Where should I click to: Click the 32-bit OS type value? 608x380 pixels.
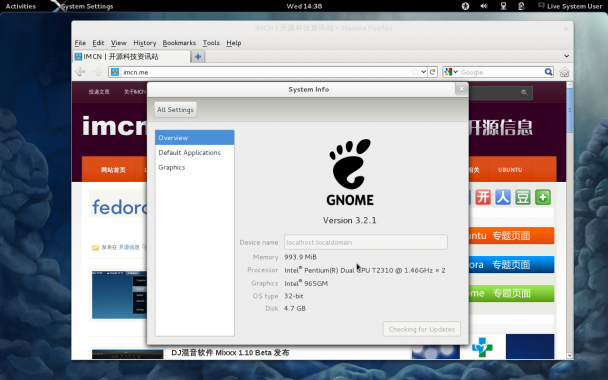pyautogui.click(x=294, y=296)
